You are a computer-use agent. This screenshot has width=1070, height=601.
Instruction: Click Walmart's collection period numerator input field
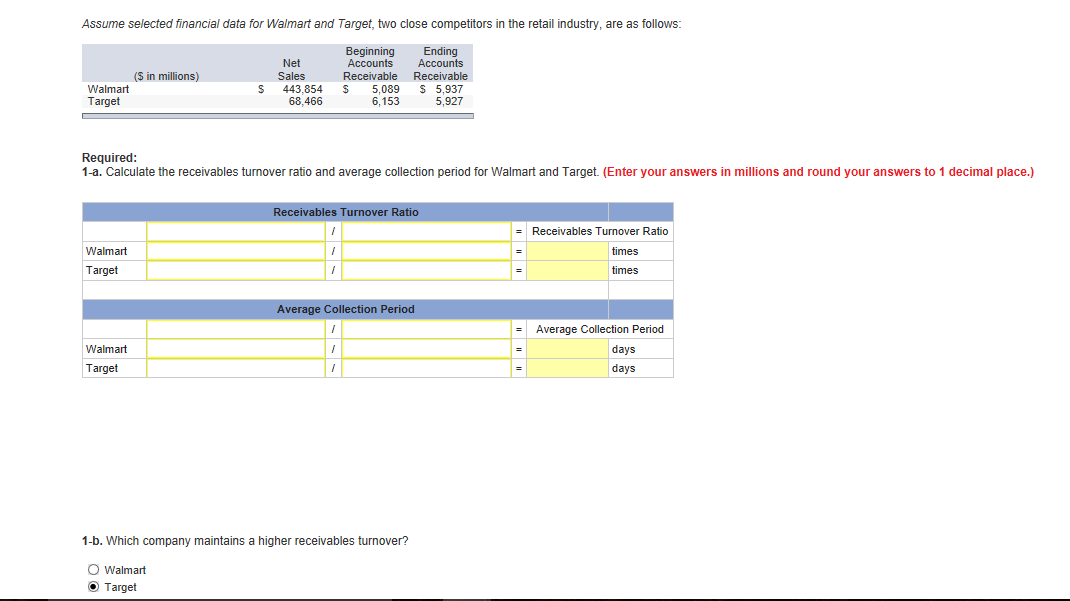(x=235, y=348)
